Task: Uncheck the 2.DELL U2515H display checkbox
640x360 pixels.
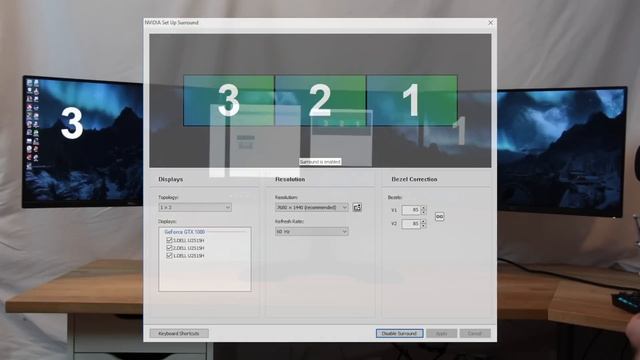Action: click(169, 248)
